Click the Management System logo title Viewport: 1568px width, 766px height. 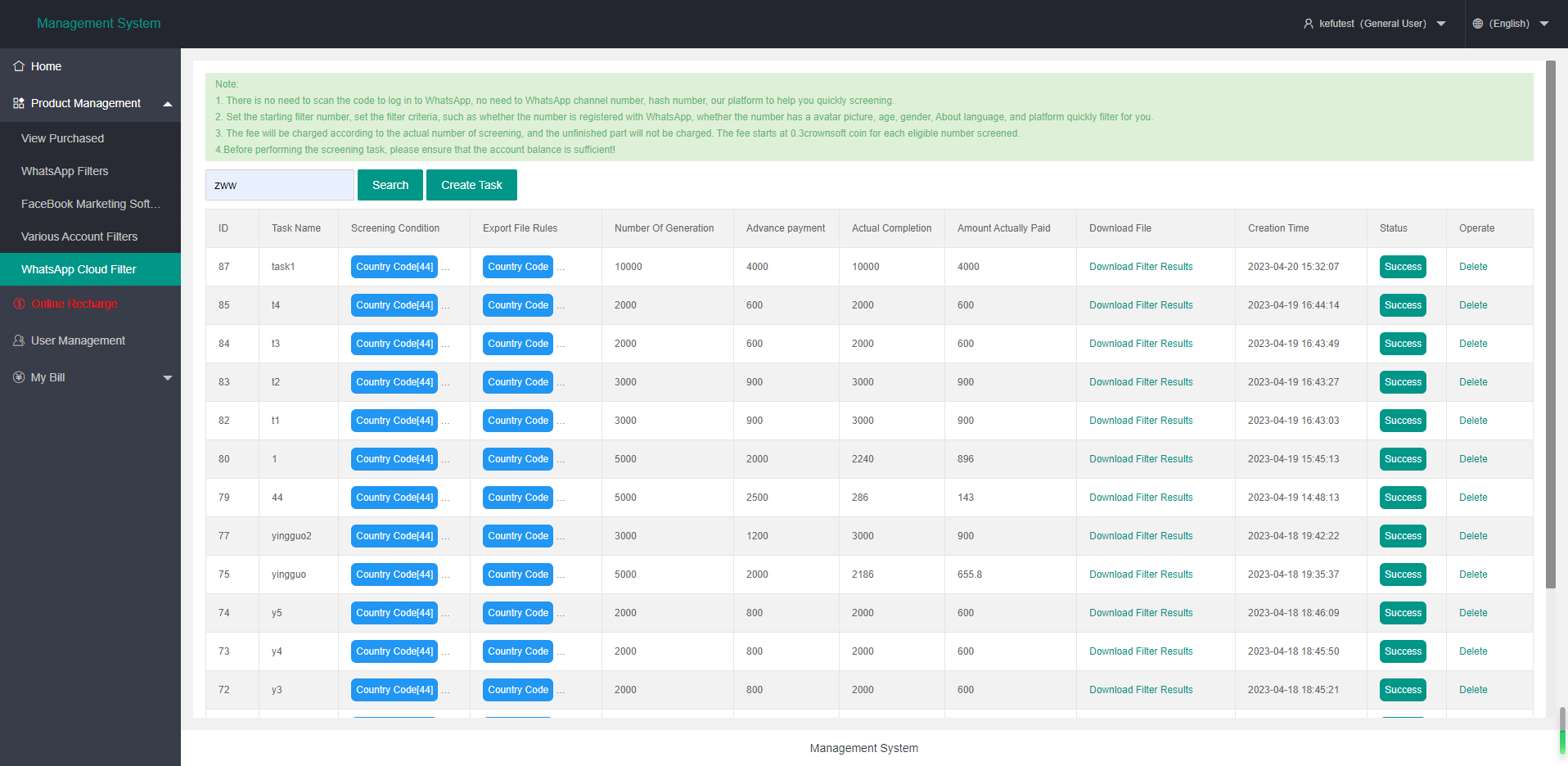(x=99, y=24)
